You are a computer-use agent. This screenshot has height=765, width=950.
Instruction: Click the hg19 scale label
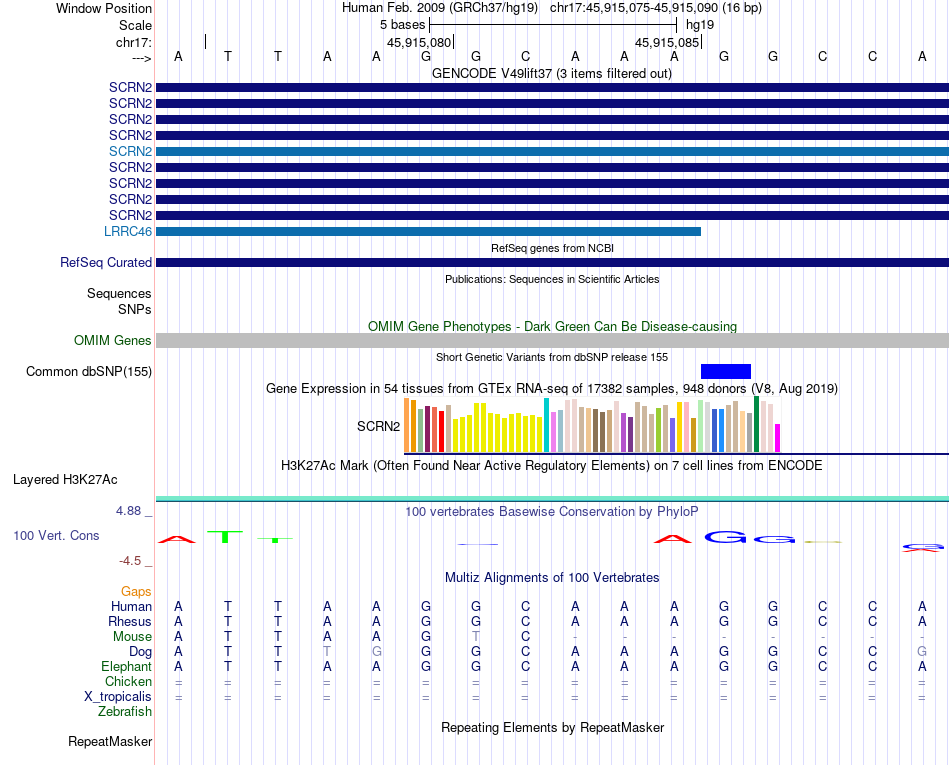pos(700,25)
